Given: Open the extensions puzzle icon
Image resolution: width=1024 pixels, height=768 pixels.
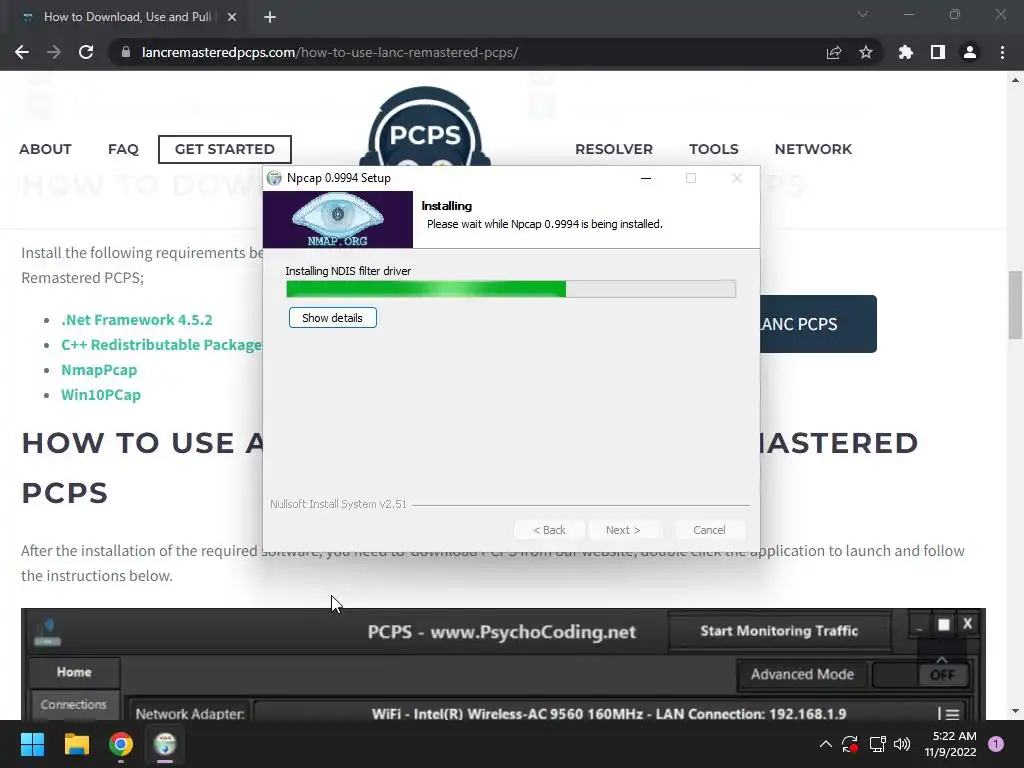Looking at the screenshot, I should point(906,52).
